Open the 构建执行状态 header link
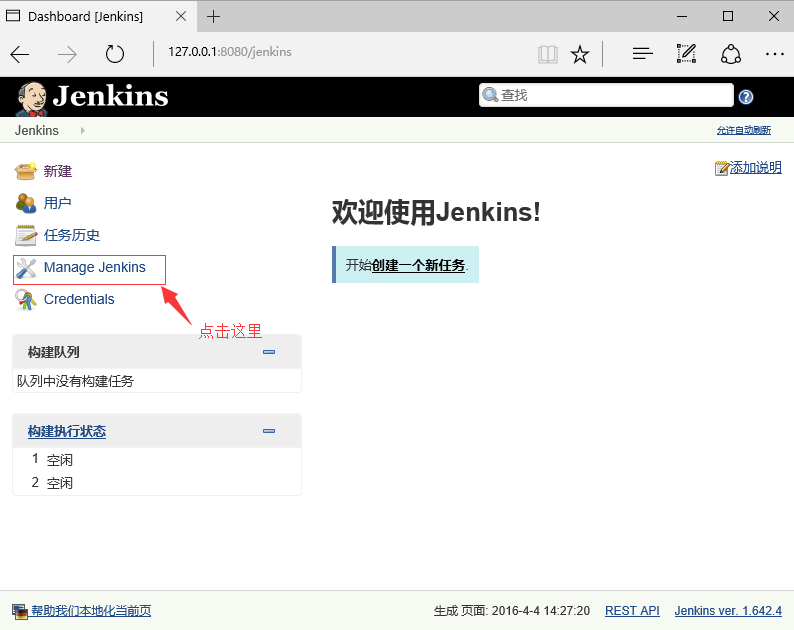This screenshot has width=794, height=630. click(67, 431)
